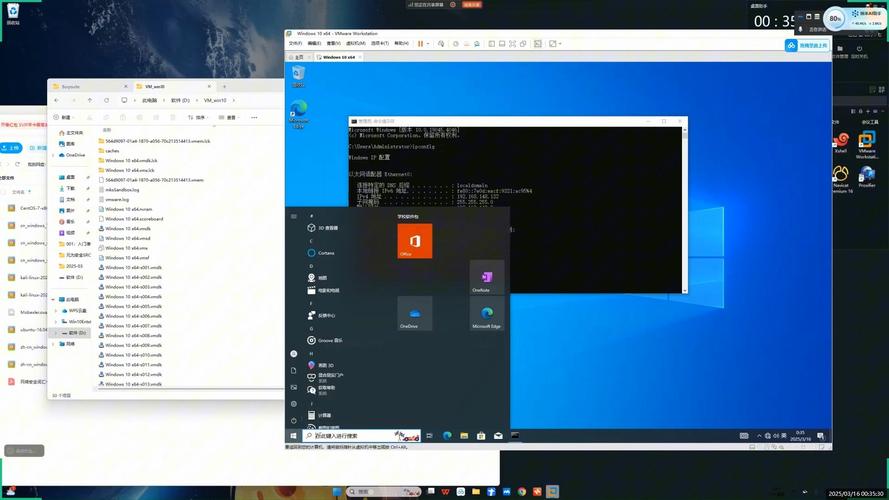Open the dropdown arrow beside VMware pause button
Image resolution: width=889 pixels, height=500 pixels.
tap(430, 44)
